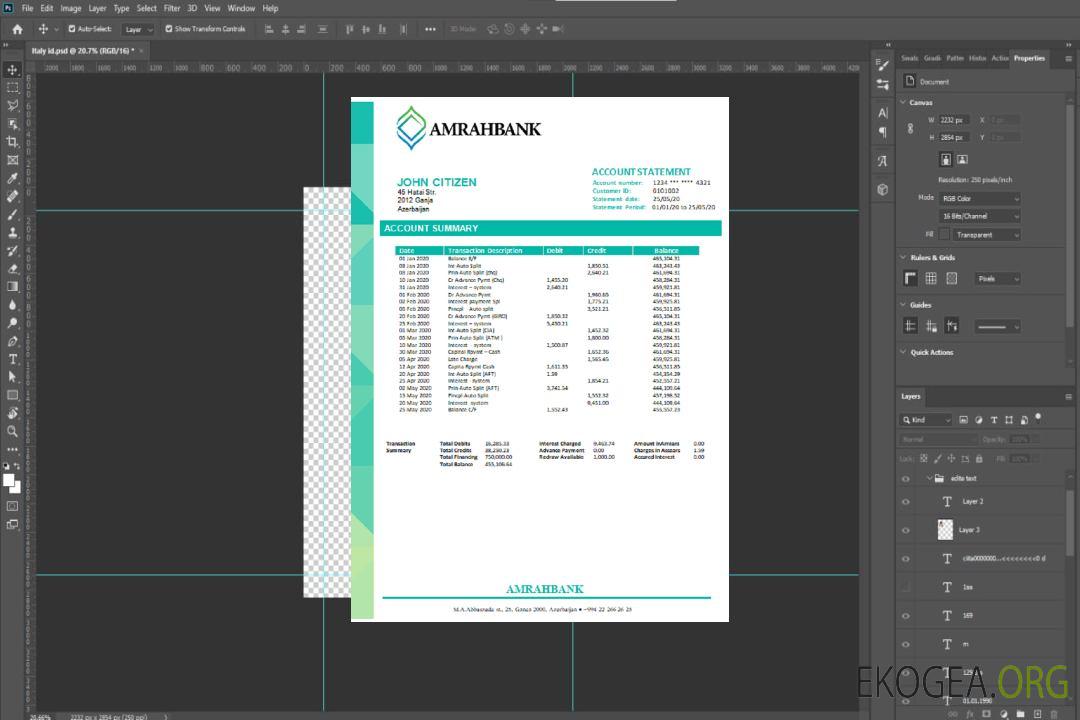Select the Rectangular Marquee tool
The image size is (1080, 720).
pyautogui.click(x=12, y=88)
